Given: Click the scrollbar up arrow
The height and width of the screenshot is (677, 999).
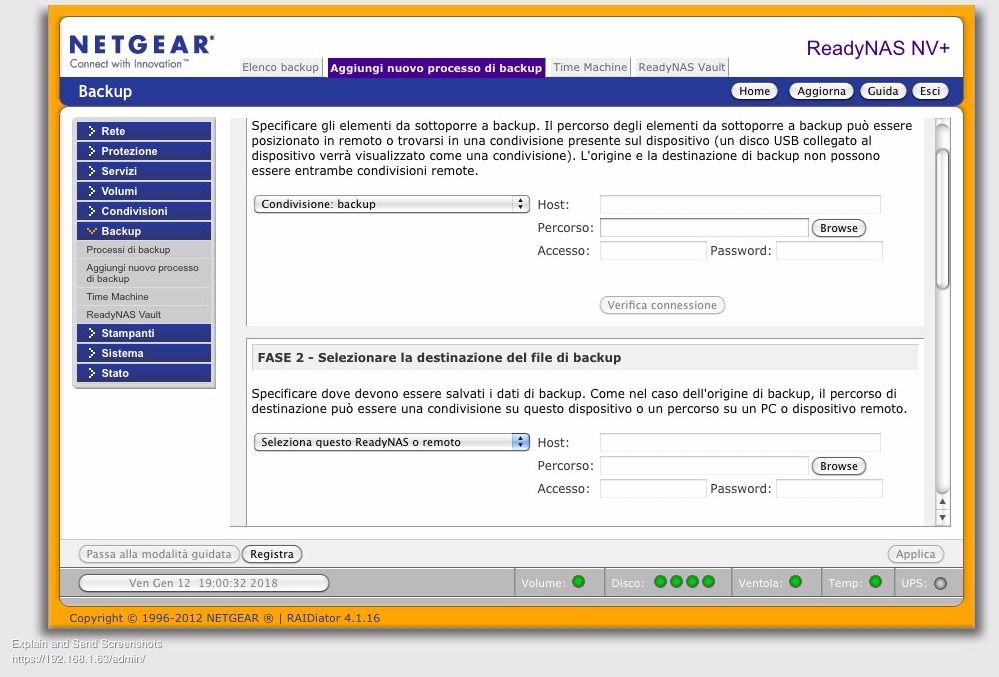Looking at the screenshot, I should [x=942, y=502].
